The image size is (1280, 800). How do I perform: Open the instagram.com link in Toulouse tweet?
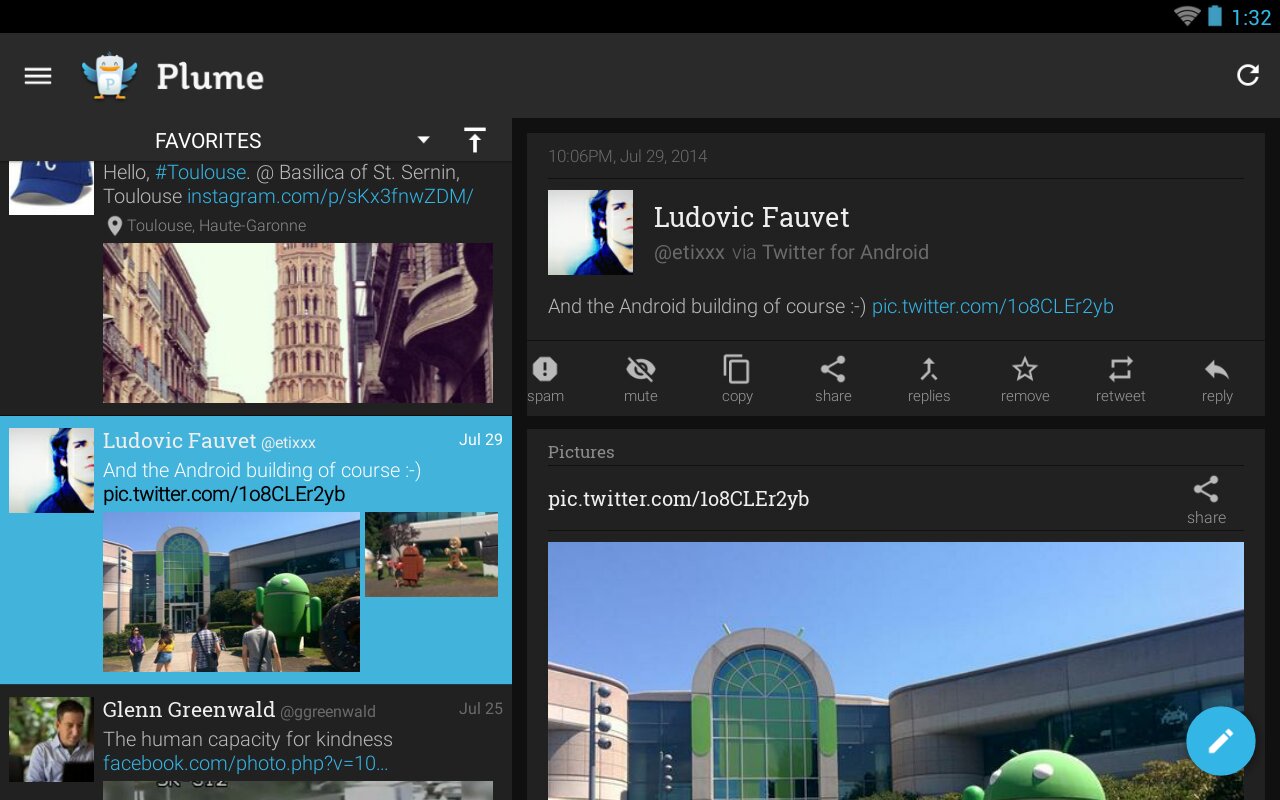(330, 197)
